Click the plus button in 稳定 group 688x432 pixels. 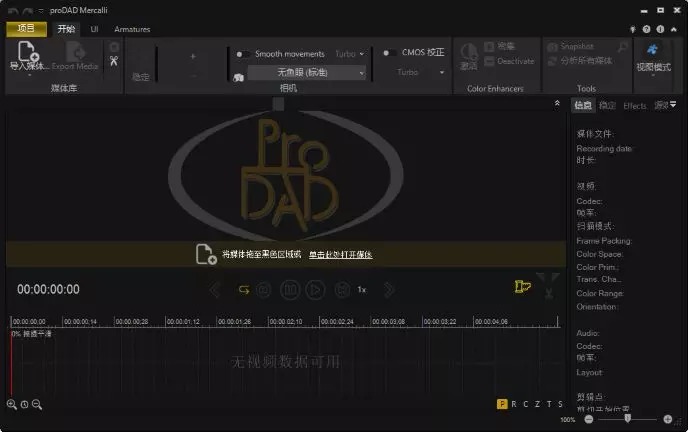193,57
